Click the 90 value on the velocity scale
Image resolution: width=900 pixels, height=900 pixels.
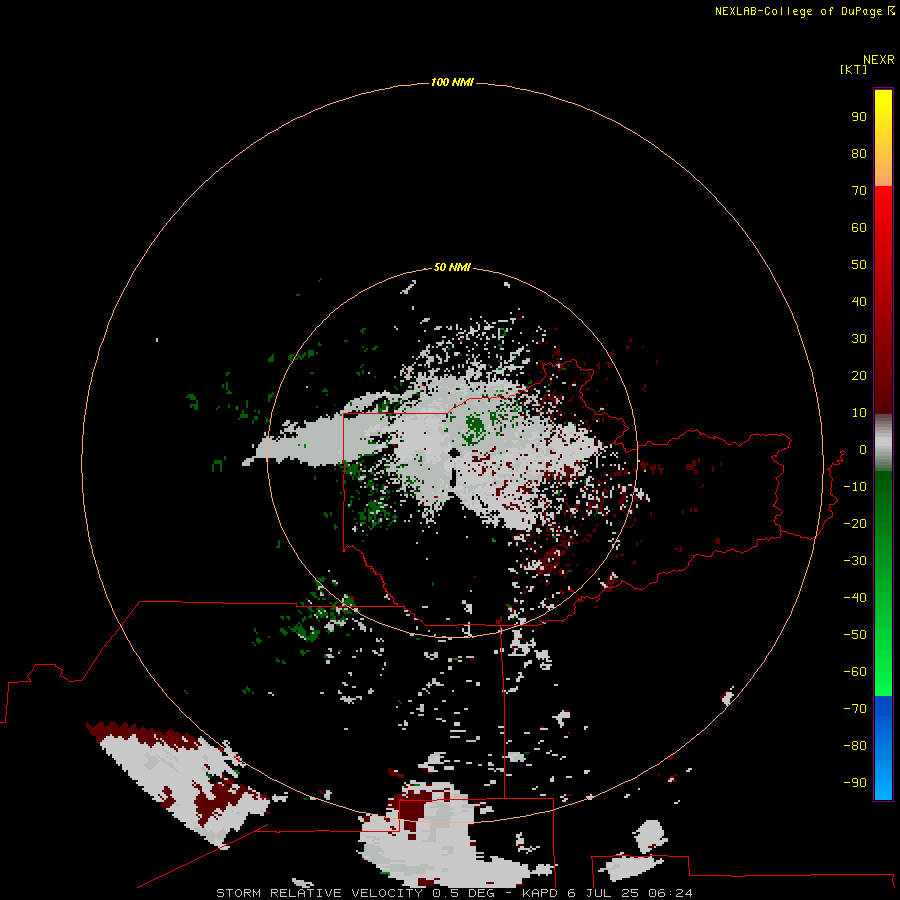pos(859,117)
